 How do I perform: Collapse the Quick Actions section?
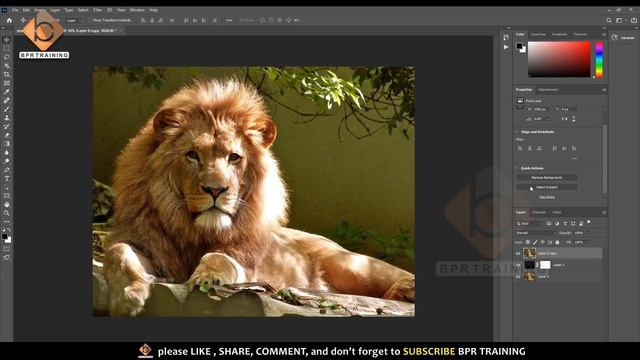click(517, 168)
